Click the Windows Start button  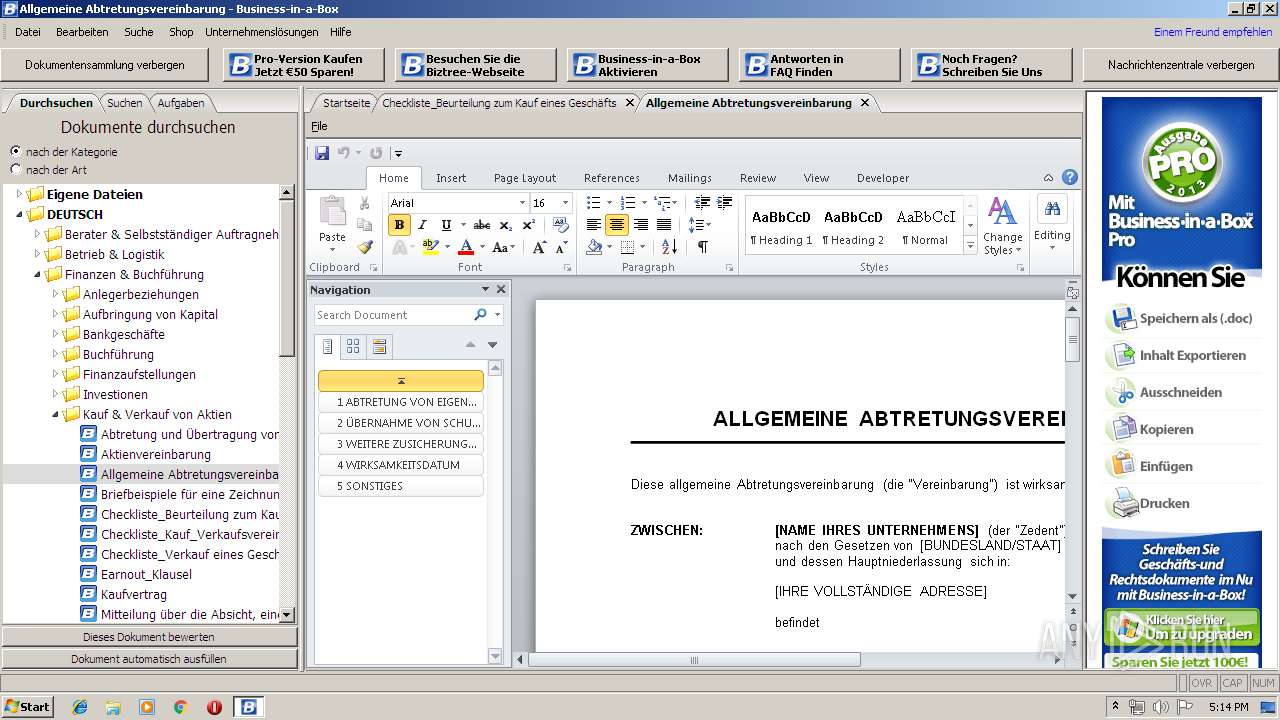point(27,707)
